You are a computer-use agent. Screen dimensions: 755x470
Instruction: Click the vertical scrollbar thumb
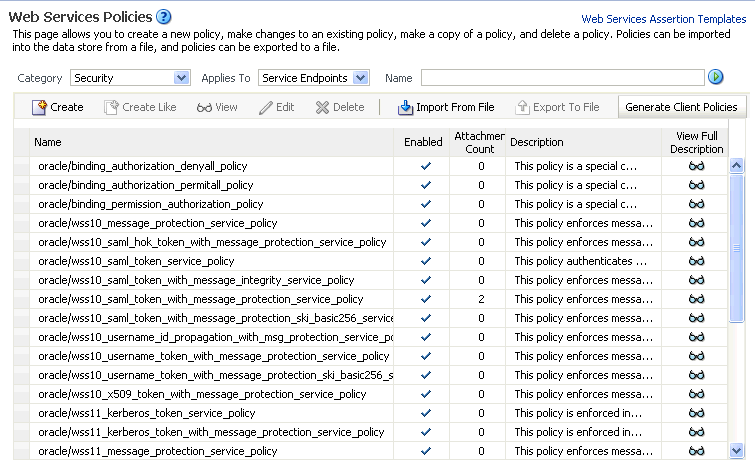tap(737, 248)
